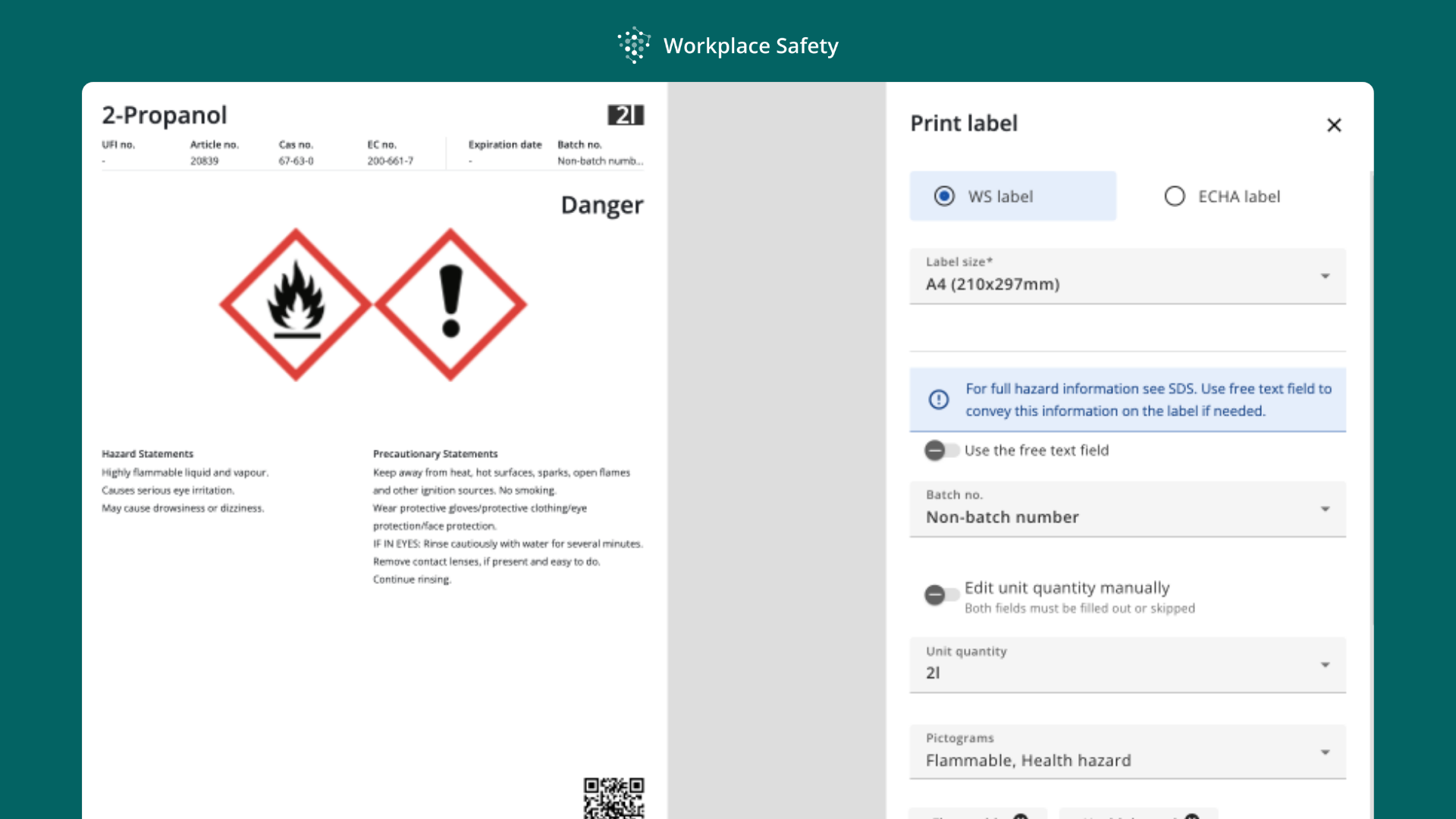Click the 2l quantity badge on label

pyautogui.click(x=626, y=115)
